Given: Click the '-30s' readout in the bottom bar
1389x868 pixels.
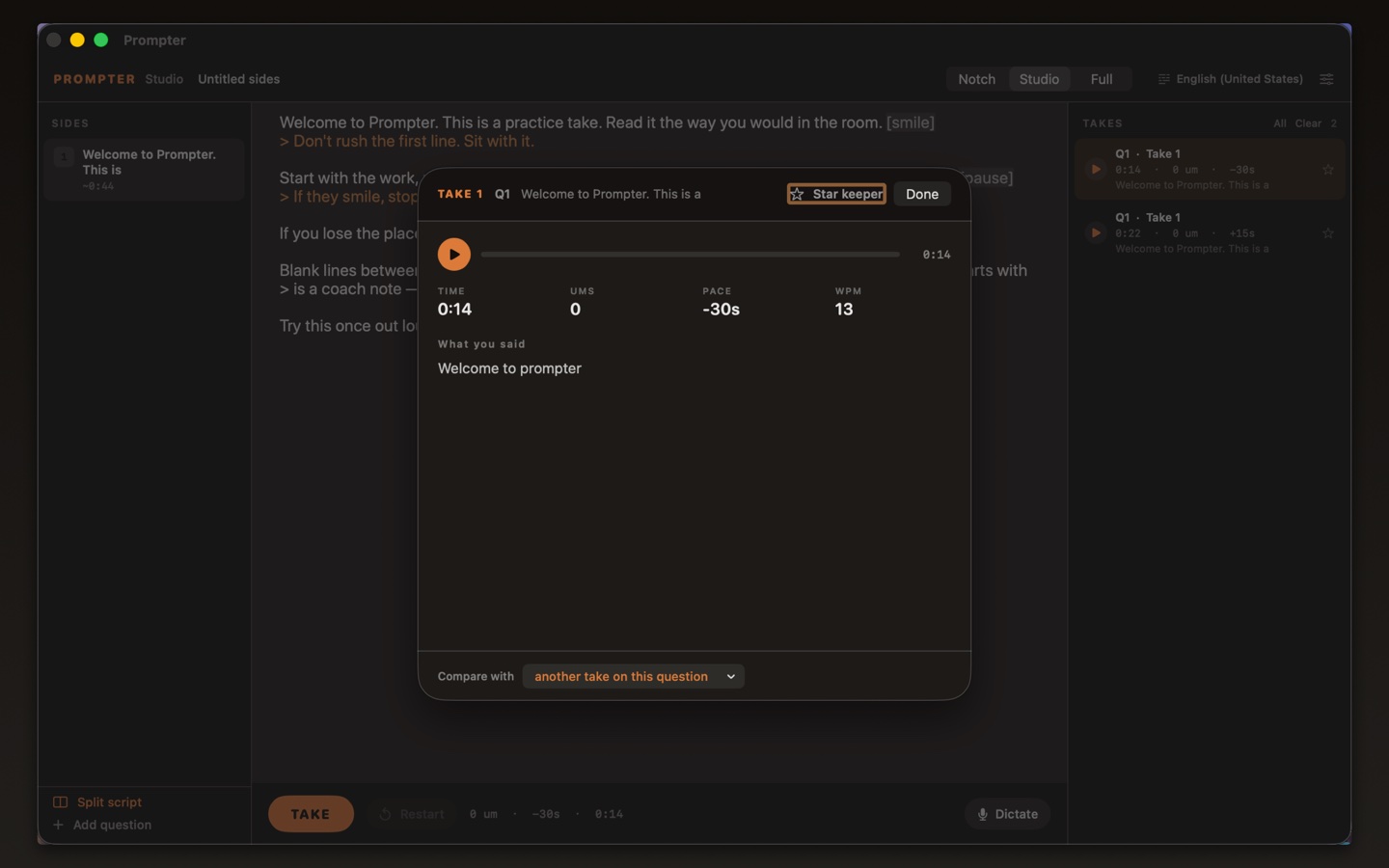Looking at the screenshot, I should coord(546,814).
